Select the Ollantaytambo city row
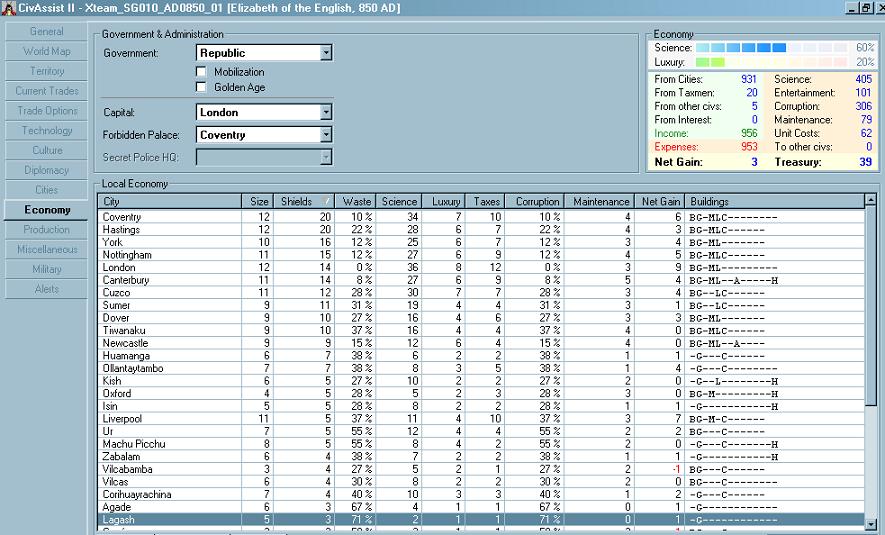This screenshot has height=535, width=885. pyautogui.click(x=481, y=368)
